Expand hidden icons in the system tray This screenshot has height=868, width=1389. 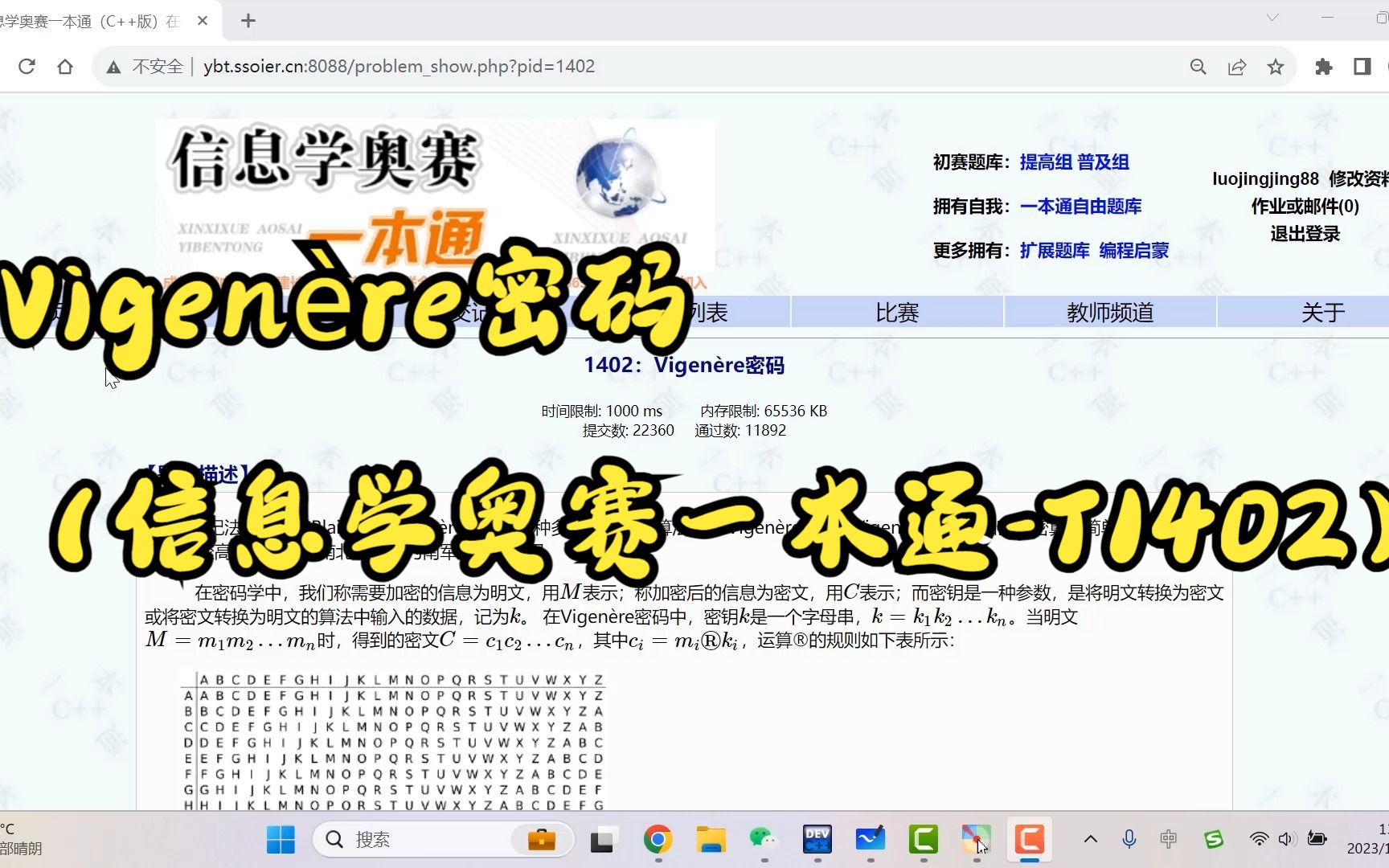pyautogui.click(x=1089, y=838)
